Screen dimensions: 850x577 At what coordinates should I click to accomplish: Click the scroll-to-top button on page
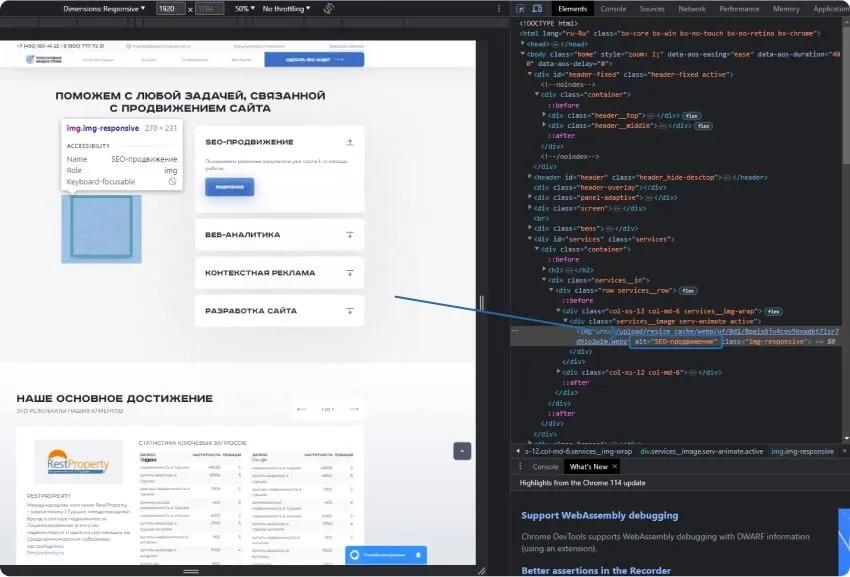pos(462,451)
